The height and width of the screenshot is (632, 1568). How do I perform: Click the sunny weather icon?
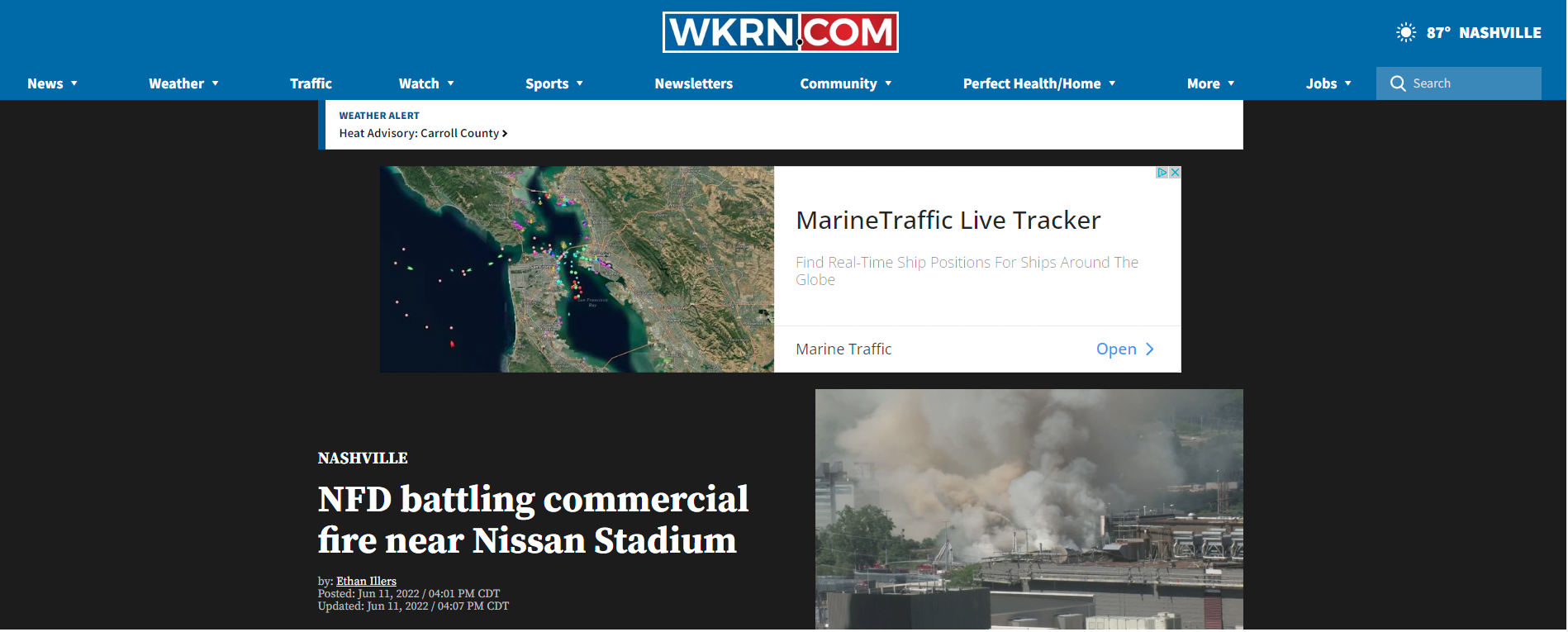(x=1405, y=33)
